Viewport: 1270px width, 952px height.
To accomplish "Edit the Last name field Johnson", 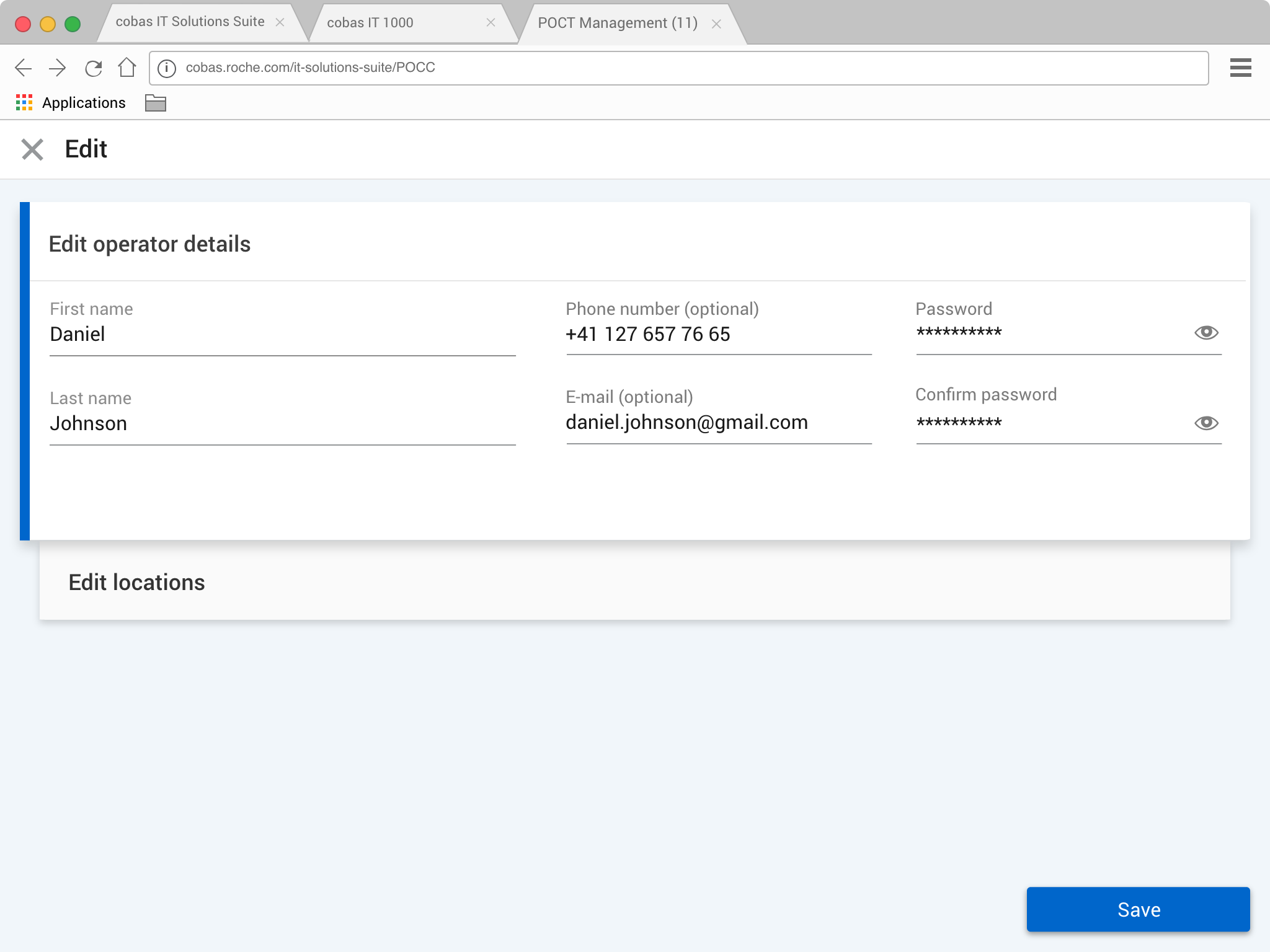I will 282,424.
